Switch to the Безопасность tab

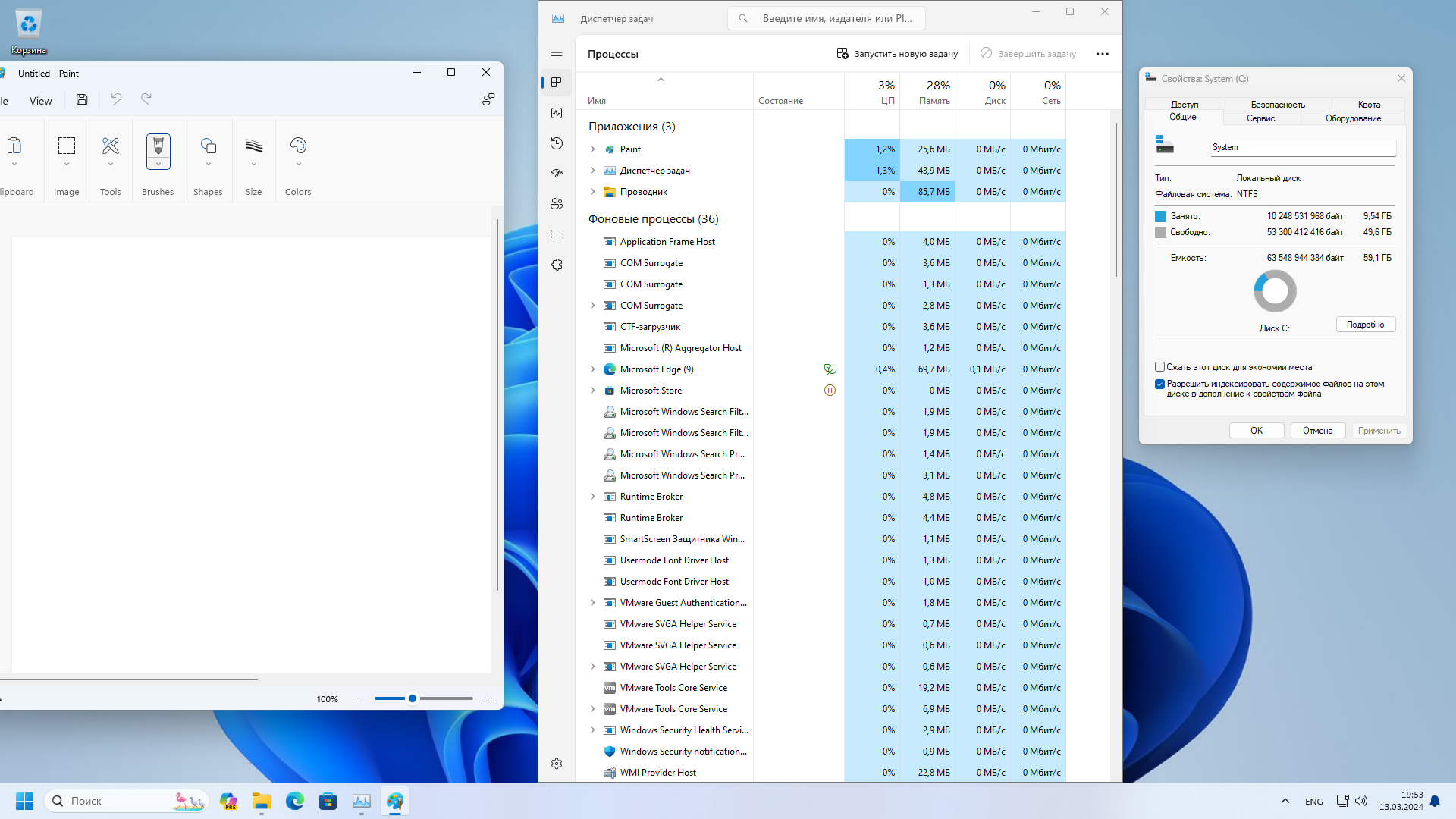(1278, 105)
